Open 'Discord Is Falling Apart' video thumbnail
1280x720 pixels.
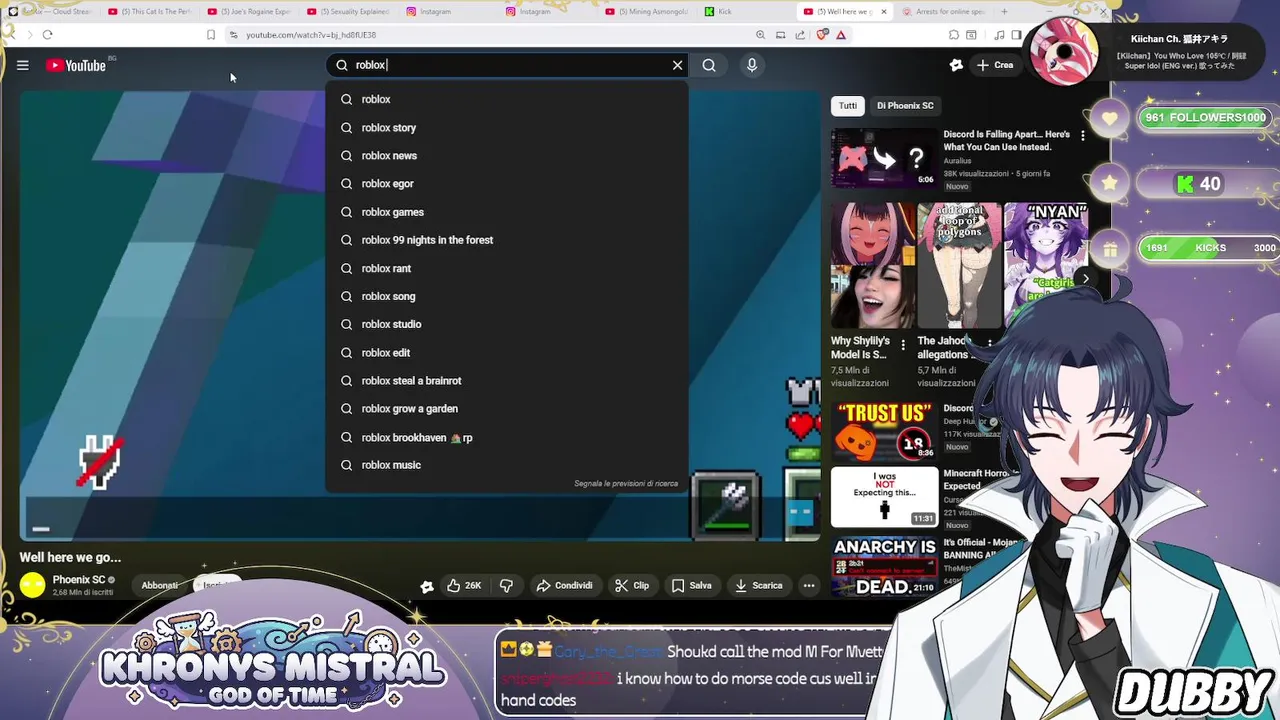pos(884,157)
